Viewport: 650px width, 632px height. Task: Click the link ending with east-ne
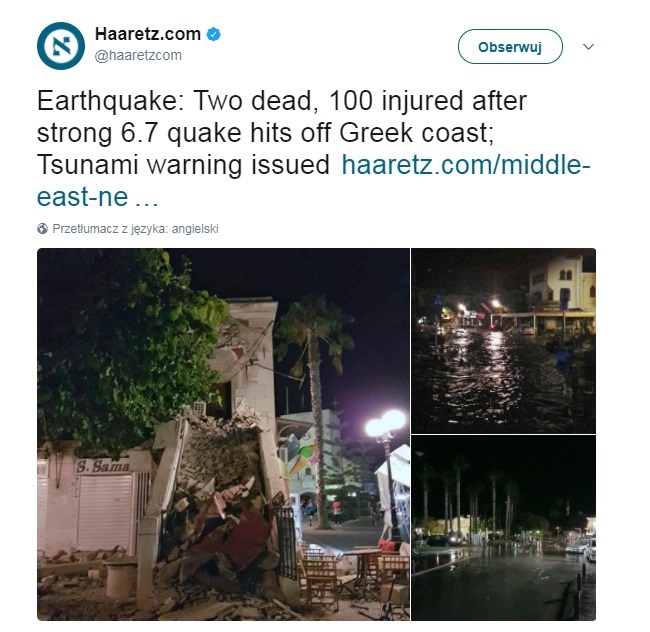click(98, 196)
